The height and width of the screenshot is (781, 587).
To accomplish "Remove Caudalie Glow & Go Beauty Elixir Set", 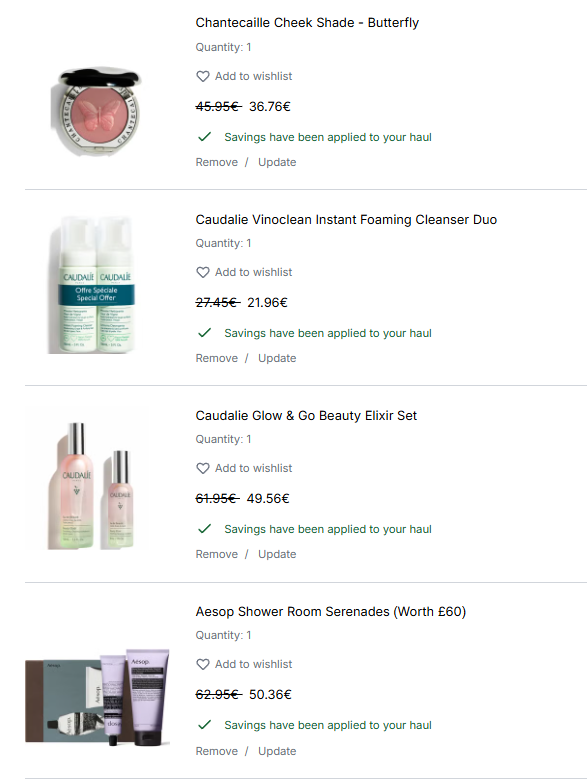I will [x=217, y=554].
